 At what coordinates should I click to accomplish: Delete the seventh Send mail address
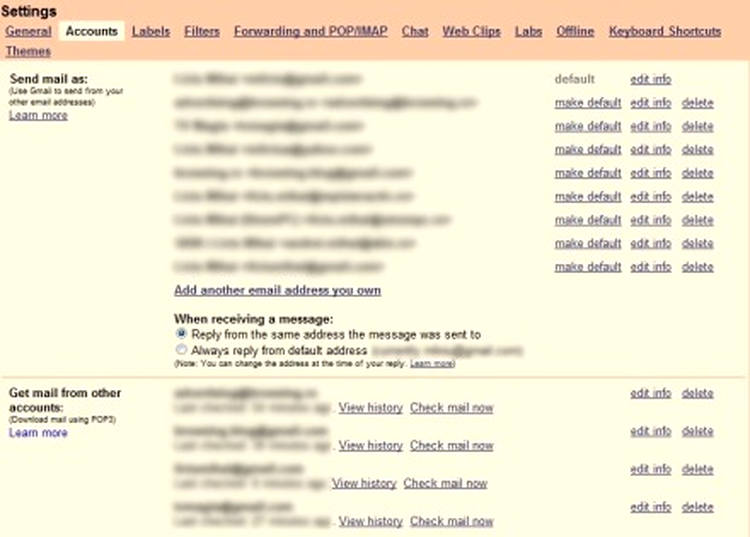pyautogui.click(x=697, y=220)
